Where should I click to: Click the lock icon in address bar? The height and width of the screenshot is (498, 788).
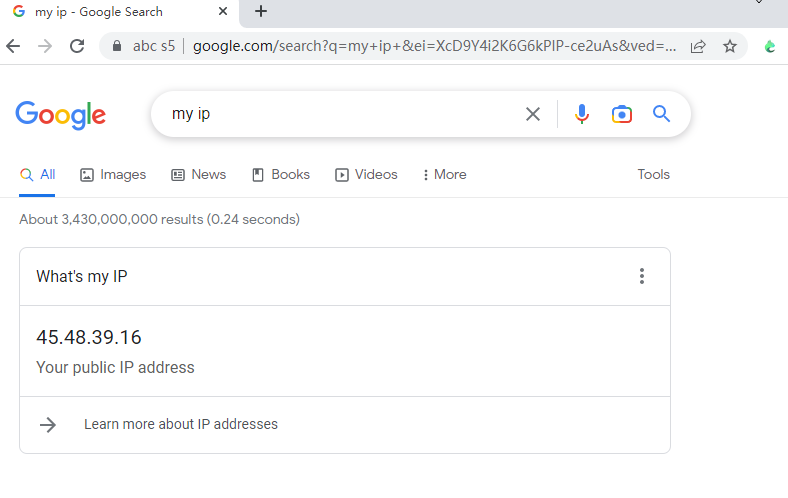(117, 46)
